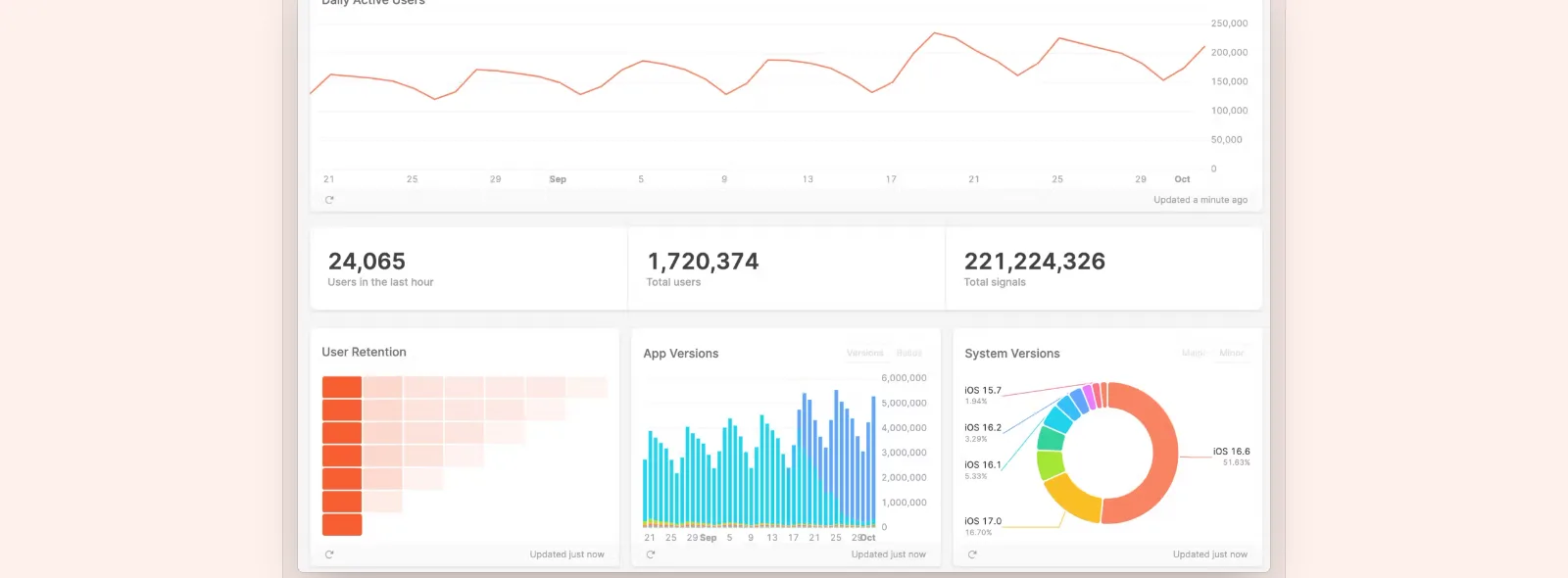Click the 150,000 axis label
Image resolution: width=1568 pixels, height=578 pixels.
[x=1229, y=82]
